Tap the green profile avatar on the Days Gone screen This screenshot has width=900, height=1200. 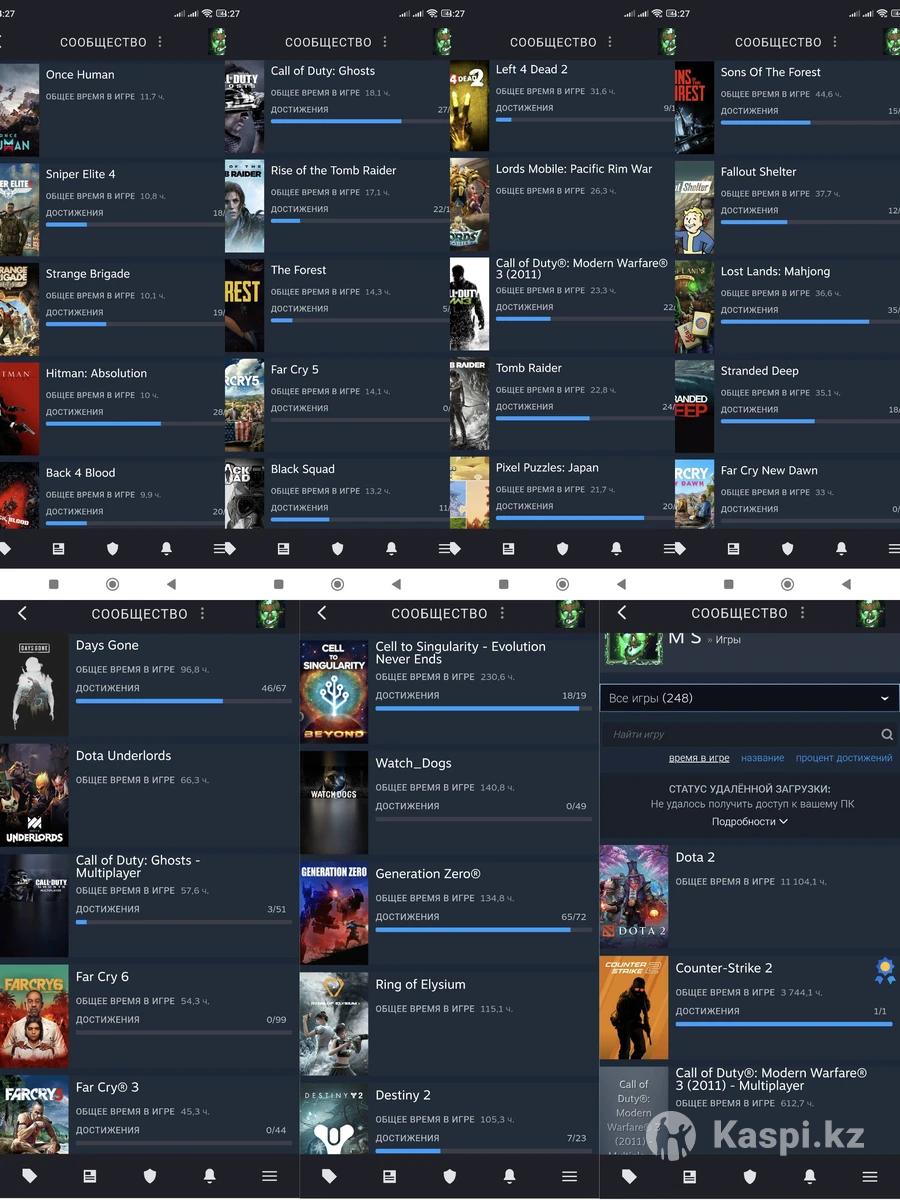click(270, 614)
